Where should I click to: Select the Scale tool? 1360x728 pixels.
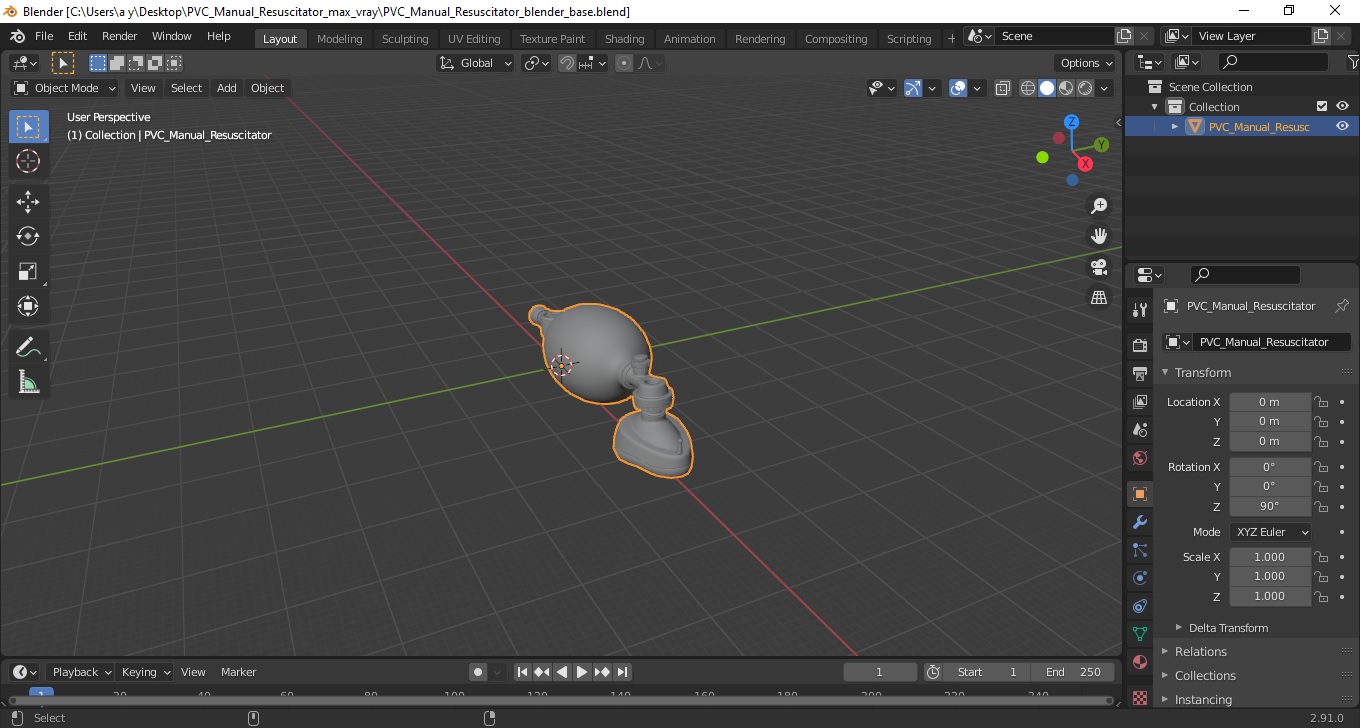coord(28,271)
